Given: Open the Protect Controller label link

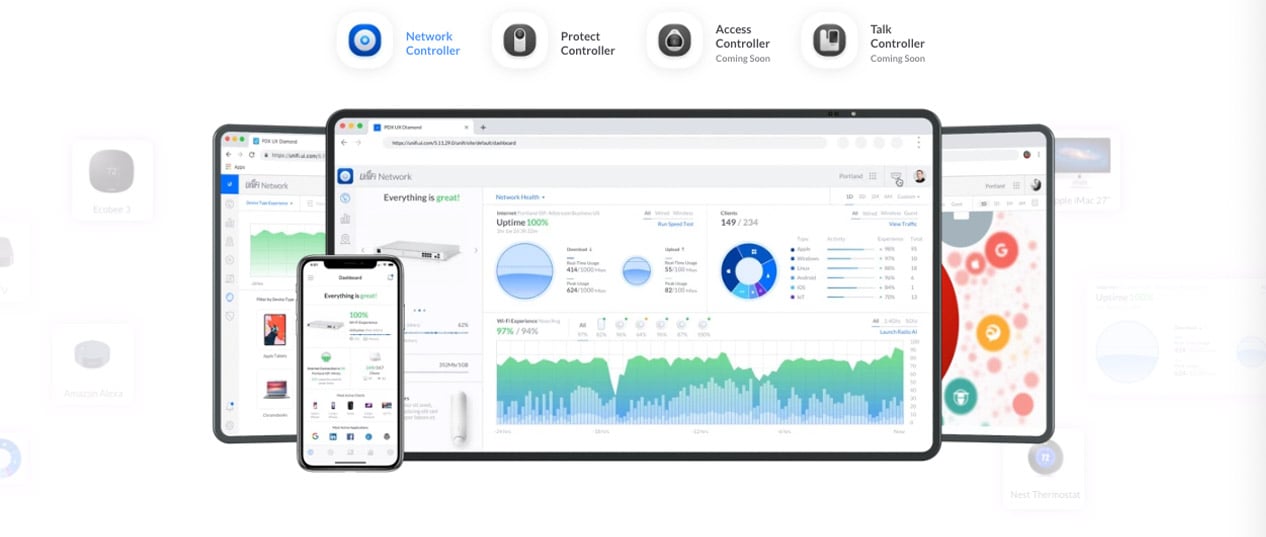Looking at the screenshot, I should pyautogui.click(x=588, y=43).
